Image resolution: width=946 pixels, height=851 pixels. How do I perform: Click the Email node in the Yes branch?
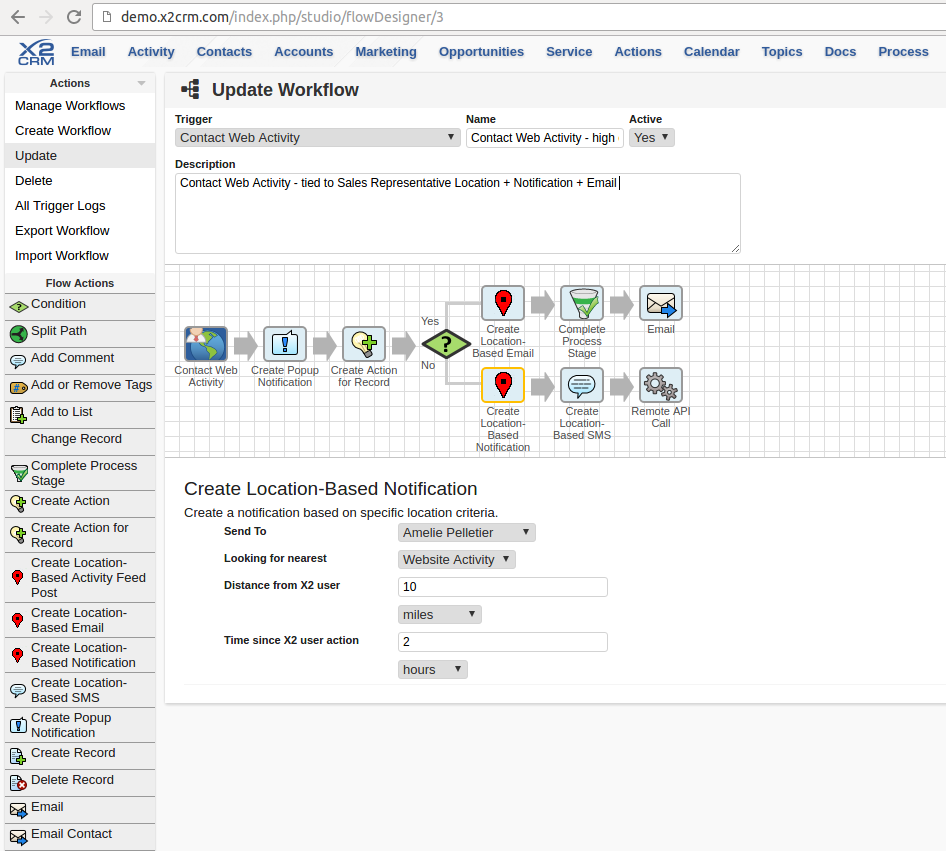click(660, 303)
